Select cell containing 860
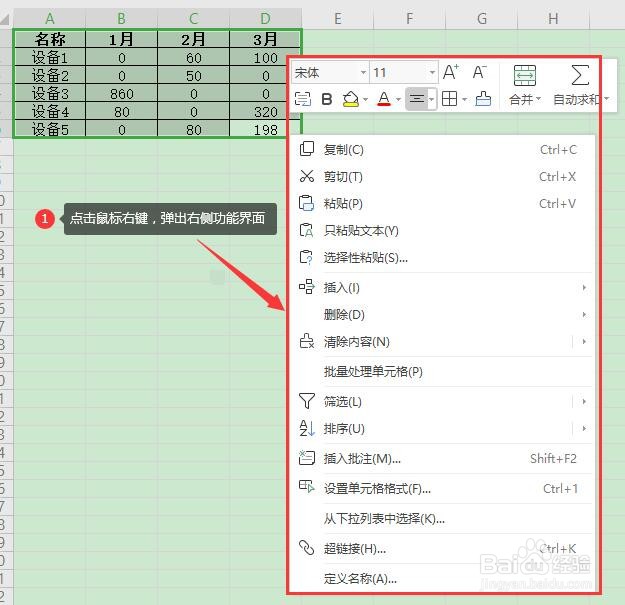 [122, 94]
